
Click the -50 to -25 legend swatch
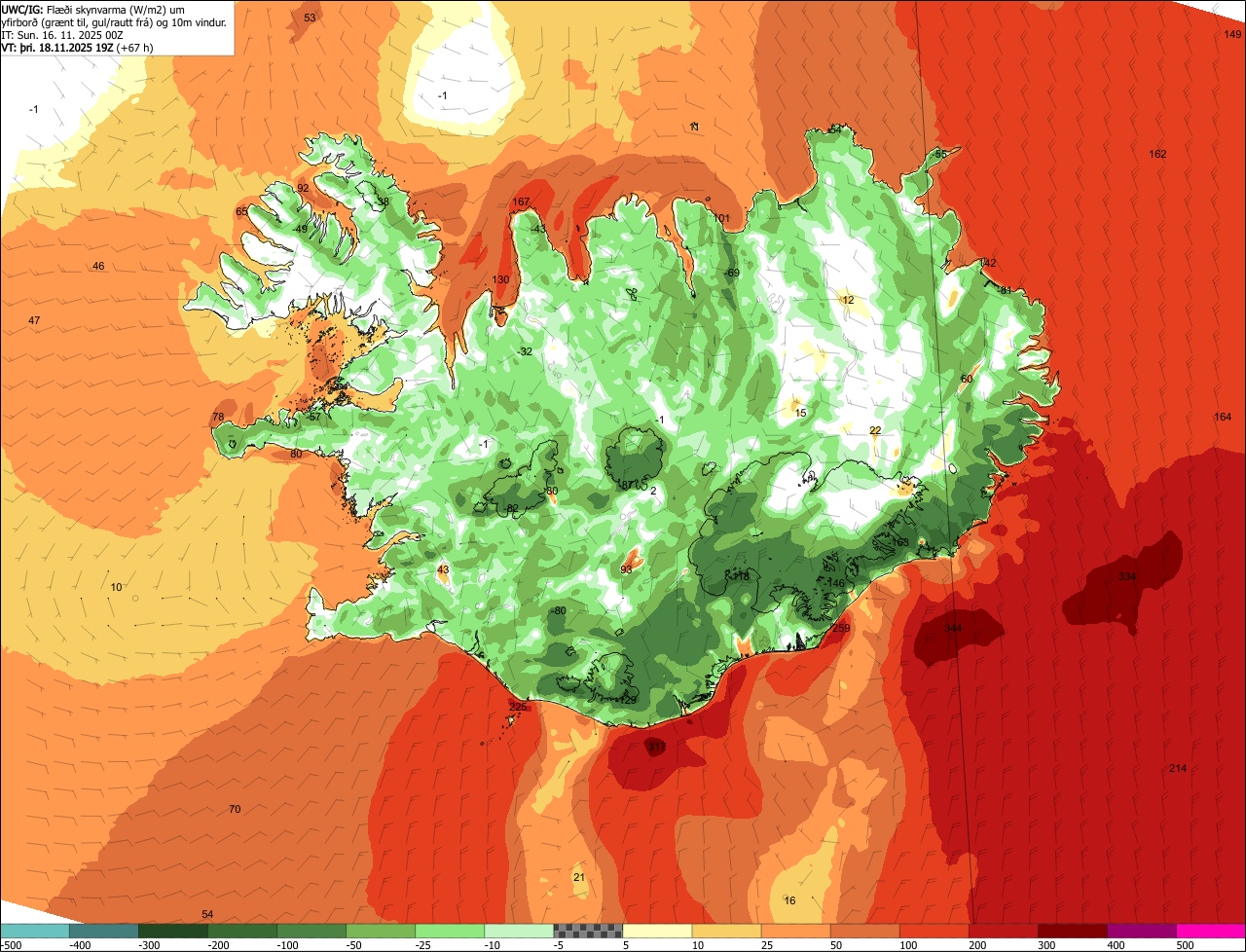point(381,931)
